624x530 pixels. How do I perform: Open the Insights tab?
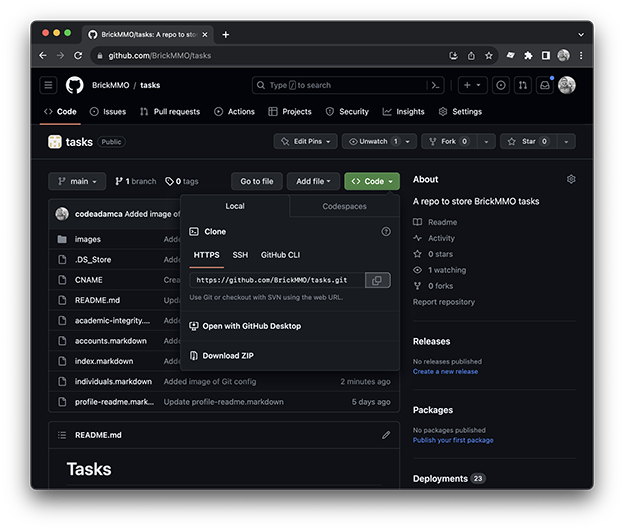(x=404, y=112)
